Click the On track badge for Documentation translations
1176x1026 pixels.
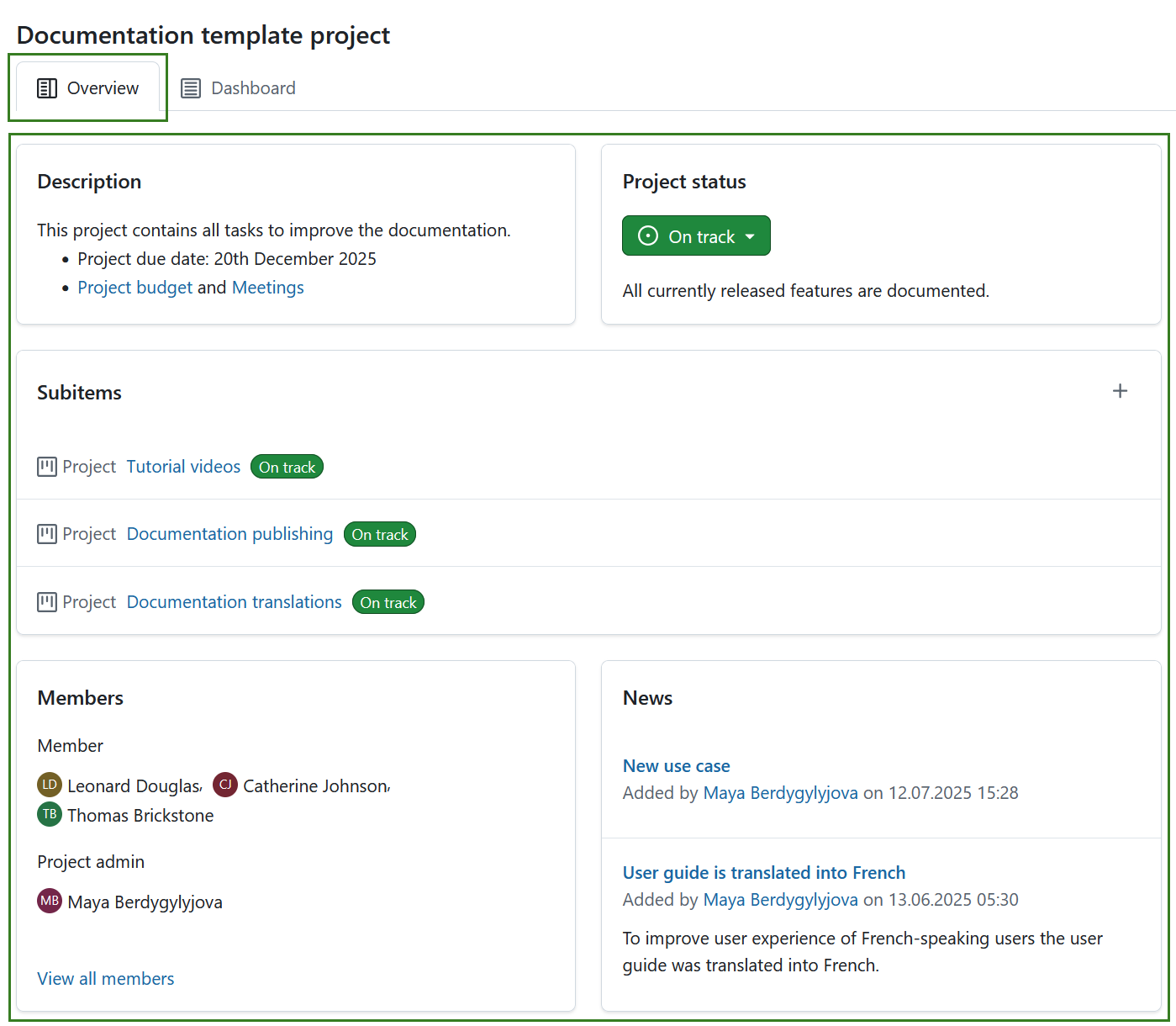tap(388, 602)
